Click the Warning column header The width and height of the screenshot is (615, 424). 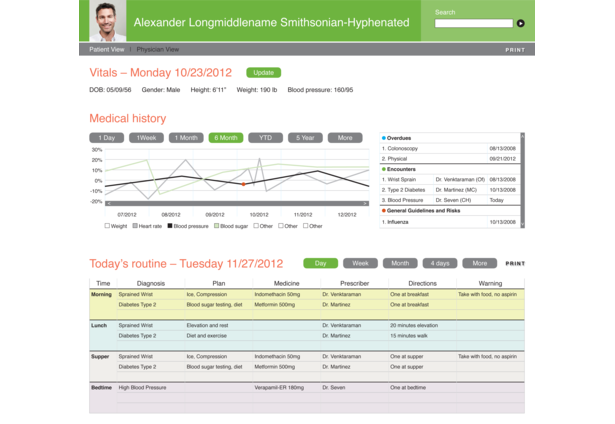490,283
